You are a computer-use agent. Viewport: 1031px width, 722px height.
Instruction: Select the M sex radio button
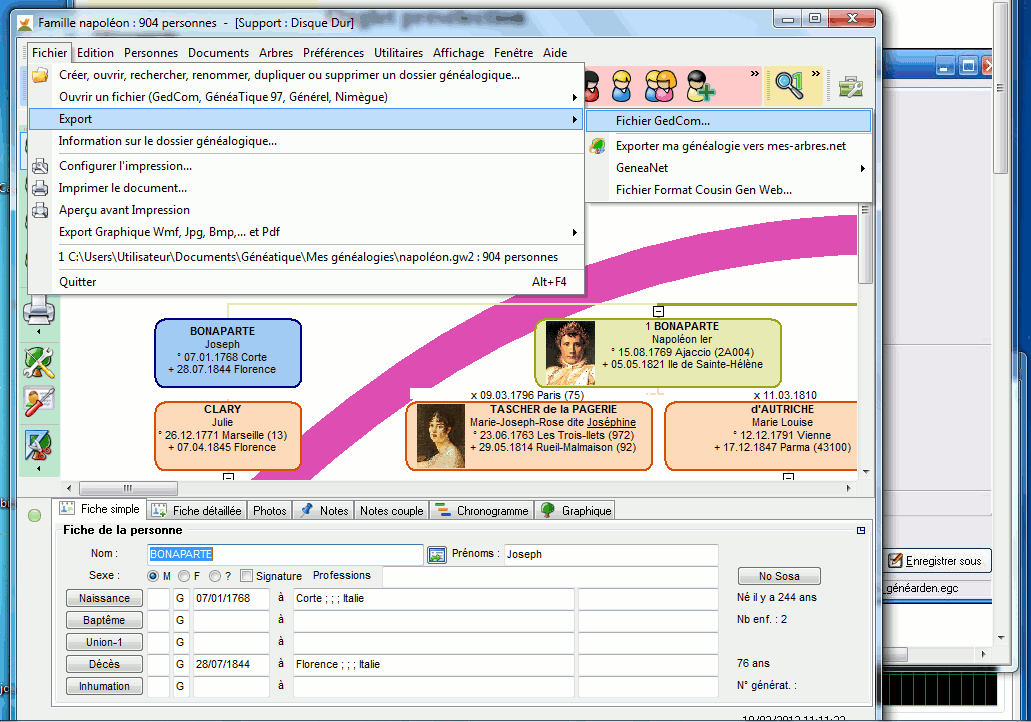pyautogui.click(x=153, y=576)
